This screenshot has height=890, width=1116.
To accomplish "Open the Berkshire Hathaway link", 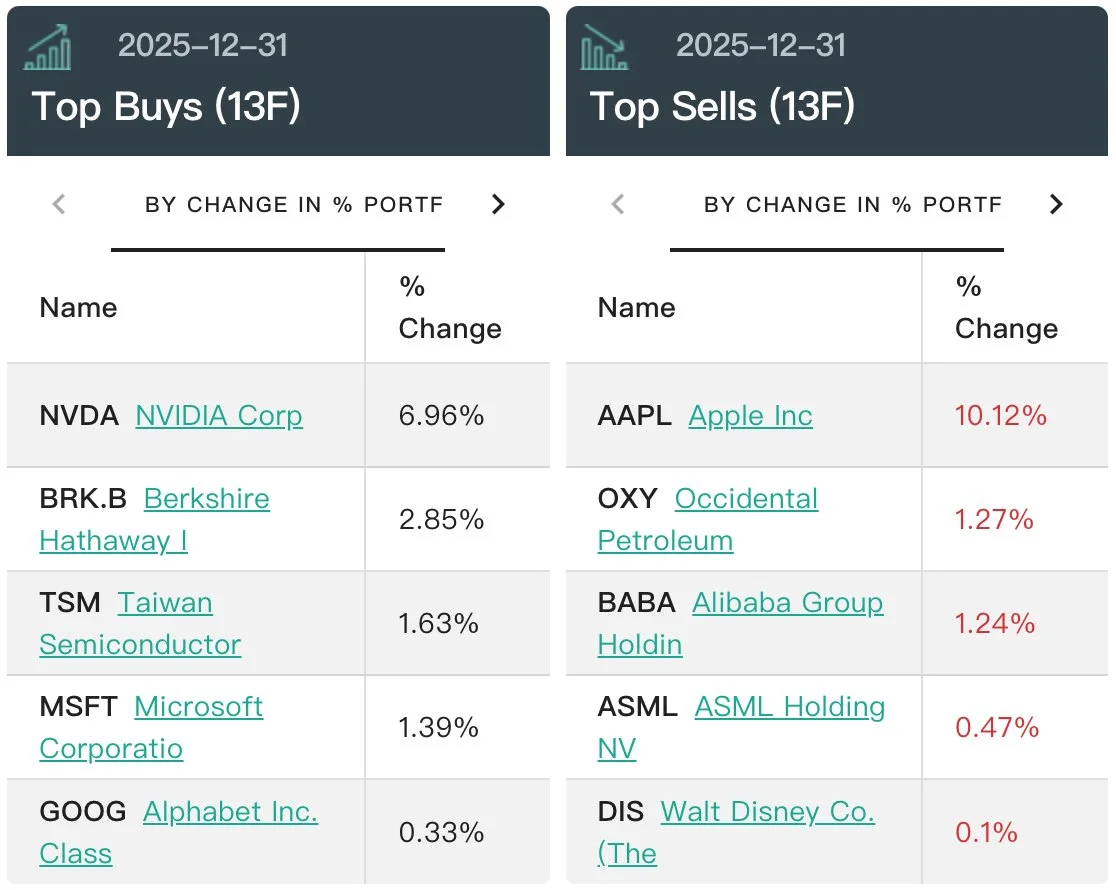I will pyautogui.click(x=207, y=499).
